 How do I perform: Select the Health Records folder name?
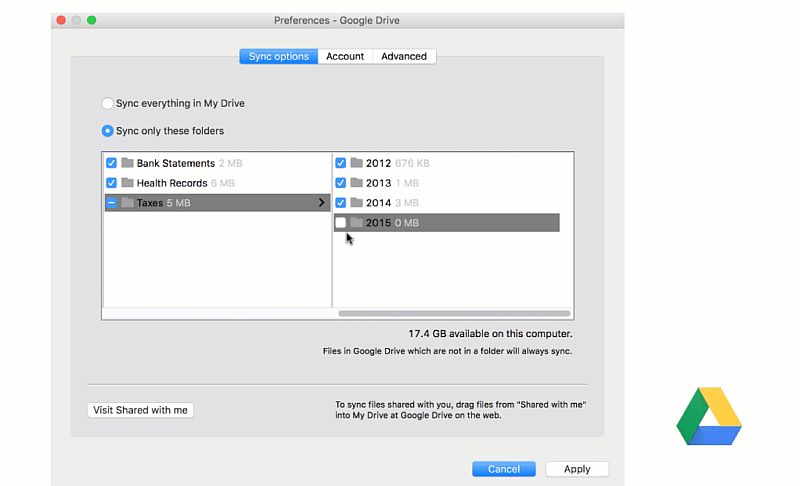tap(172, 183)
